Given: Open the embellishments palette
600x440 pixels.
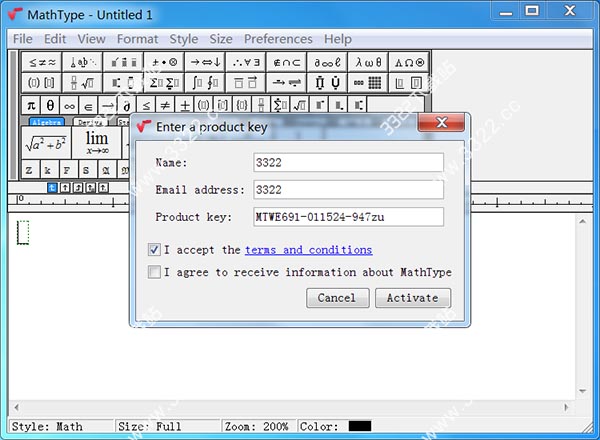Looking at the screenshot, I should click(x=123, y=62).
